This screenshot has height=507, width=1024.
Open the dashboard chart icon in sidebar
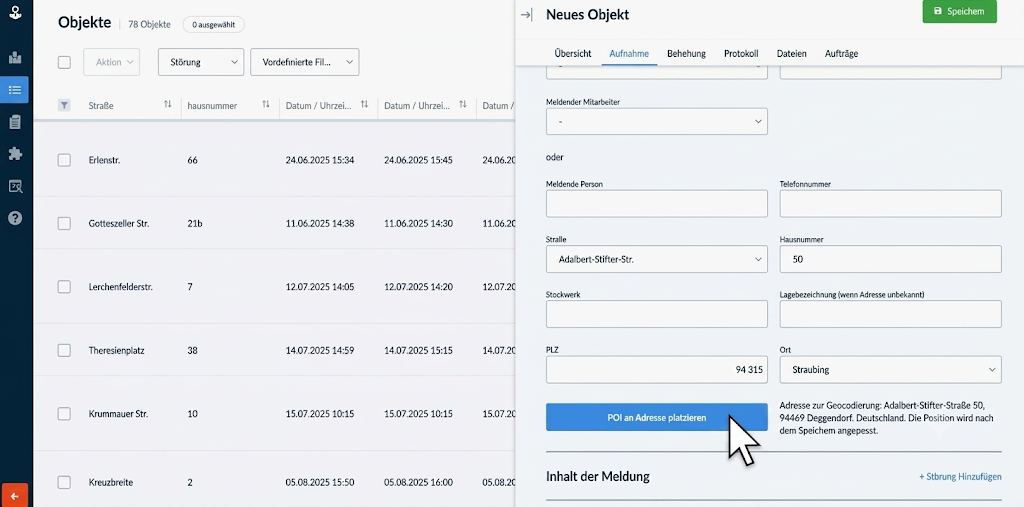pos(15,57)
